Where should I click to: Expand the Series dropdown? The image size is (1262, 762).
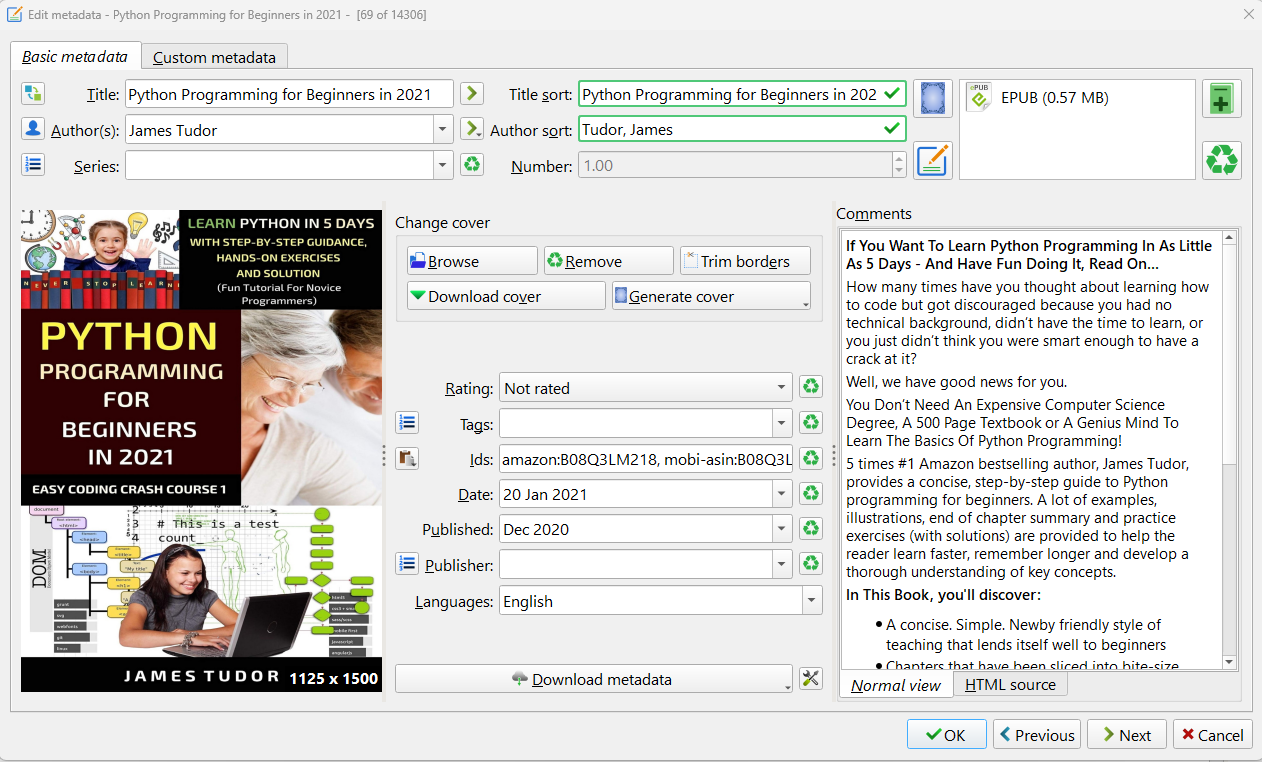click(x=443, y=165)
